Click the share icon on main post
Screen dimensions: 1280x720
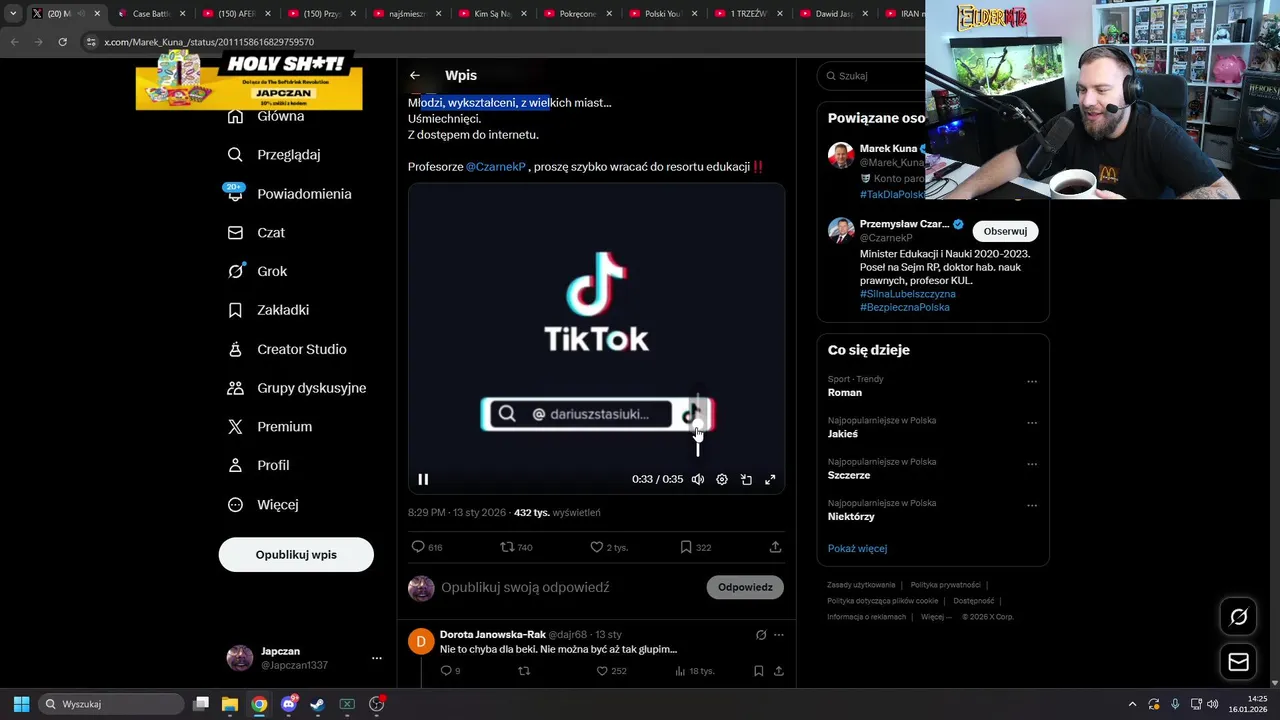pyautogui.click(x=775, y=547)
